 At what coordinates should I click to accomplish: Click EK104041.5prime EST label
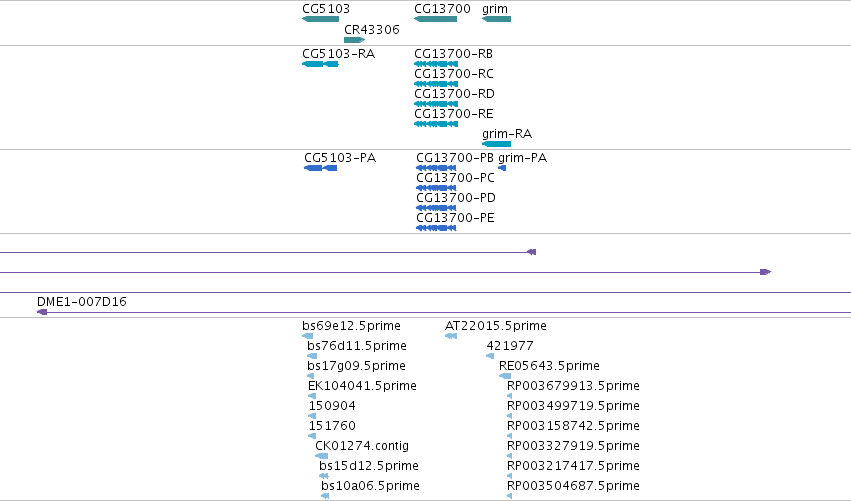[x=362, y=386]
